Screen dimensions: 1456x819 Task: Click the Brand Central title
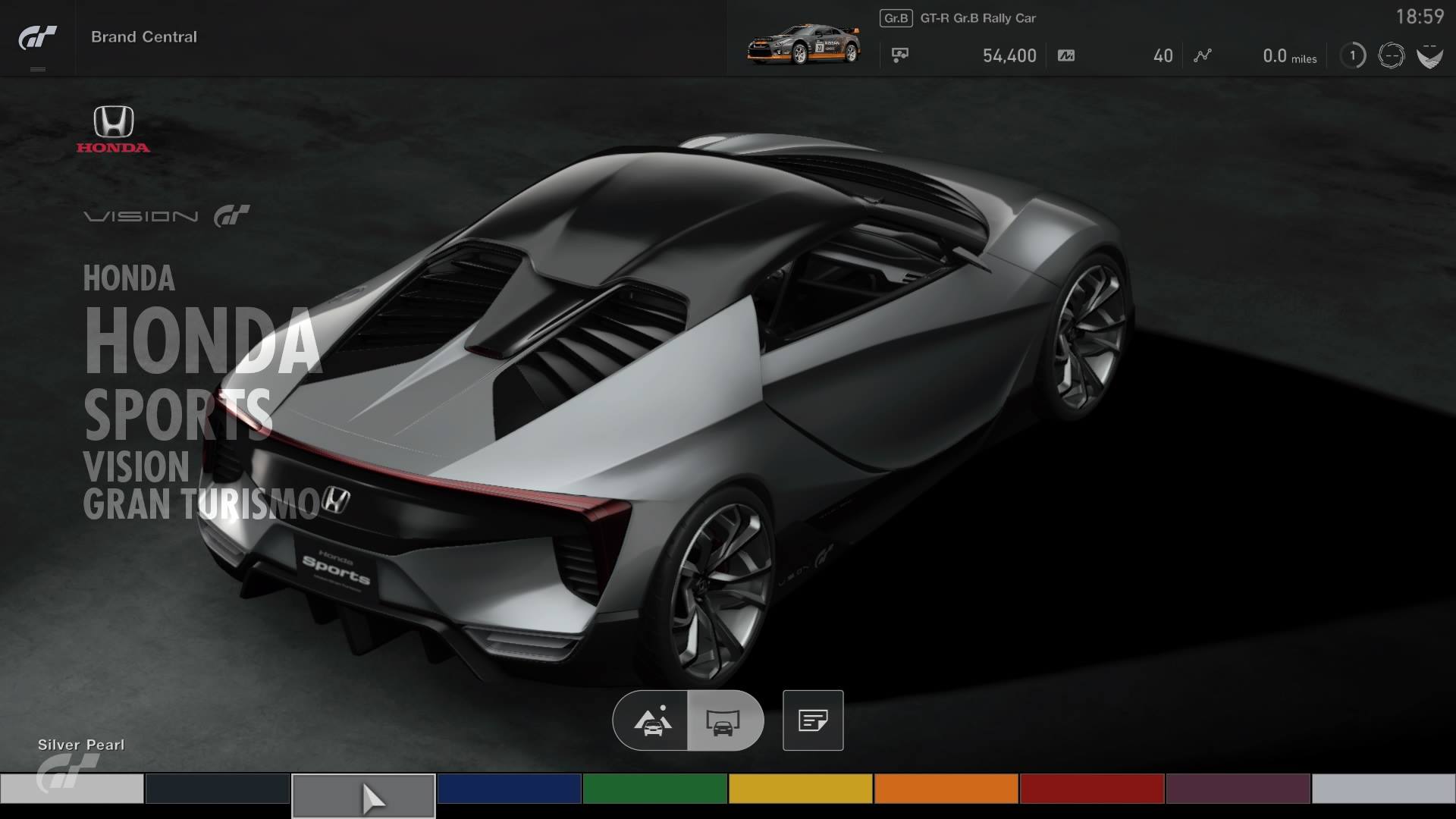point(144,36)
